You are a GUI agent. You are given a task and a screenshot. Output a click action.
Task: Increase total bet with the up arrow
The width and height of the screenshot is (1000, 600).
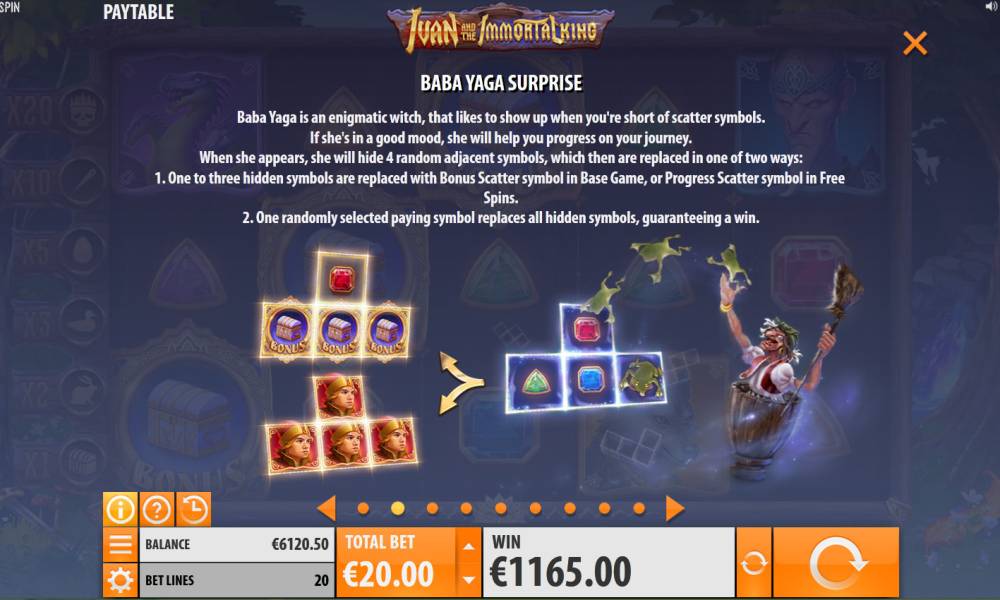469,546
